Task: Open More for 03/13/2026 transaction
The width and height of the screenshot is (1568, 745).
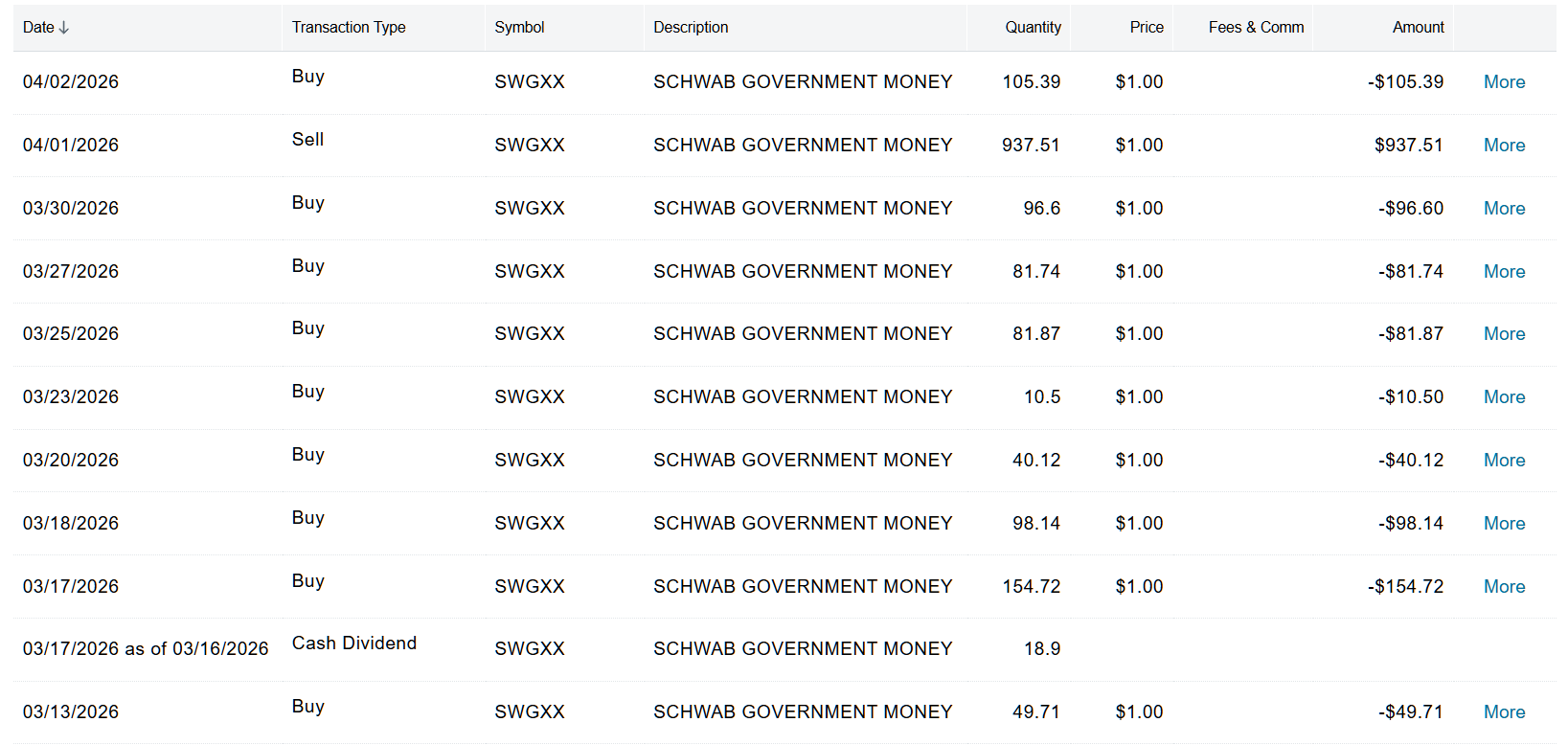Action: 1504,712
